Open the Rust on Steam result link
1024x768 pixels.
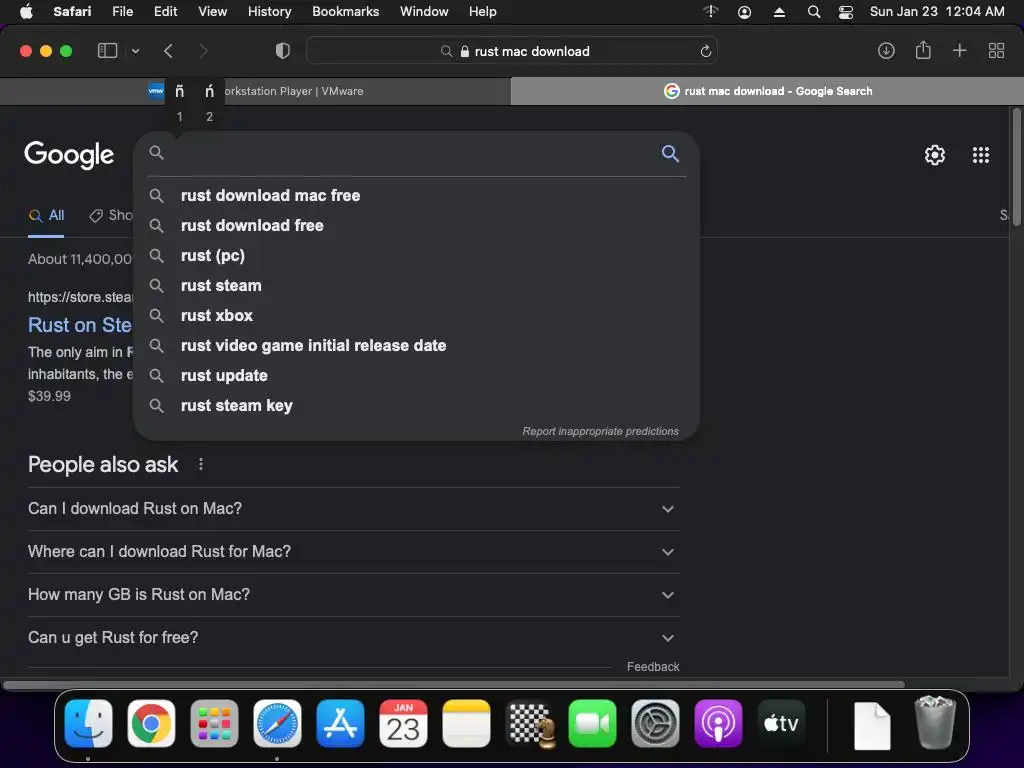coord(80,325)
